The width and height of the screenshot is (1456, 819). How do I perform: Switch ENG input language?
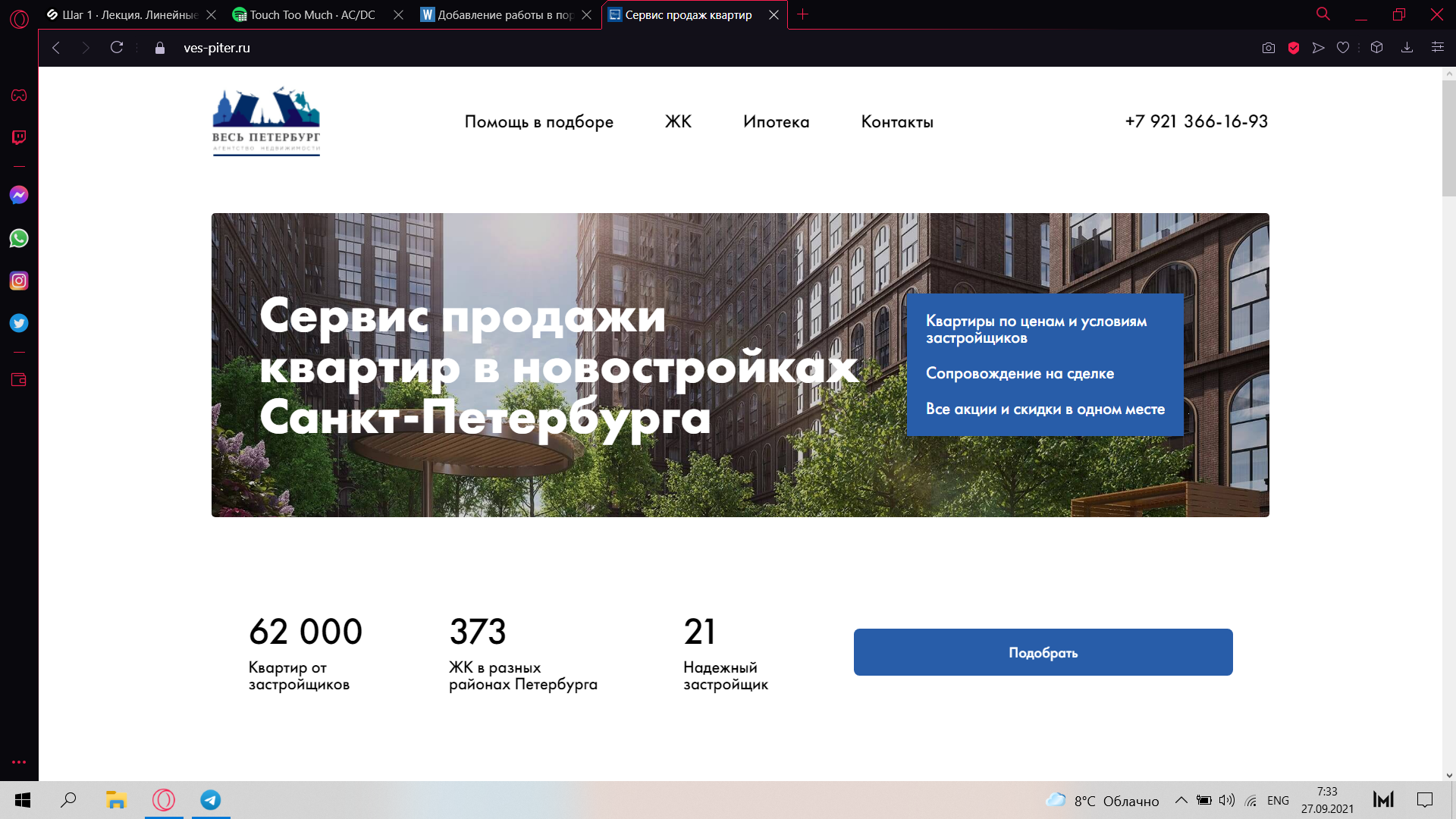[x=1278, y=801]
